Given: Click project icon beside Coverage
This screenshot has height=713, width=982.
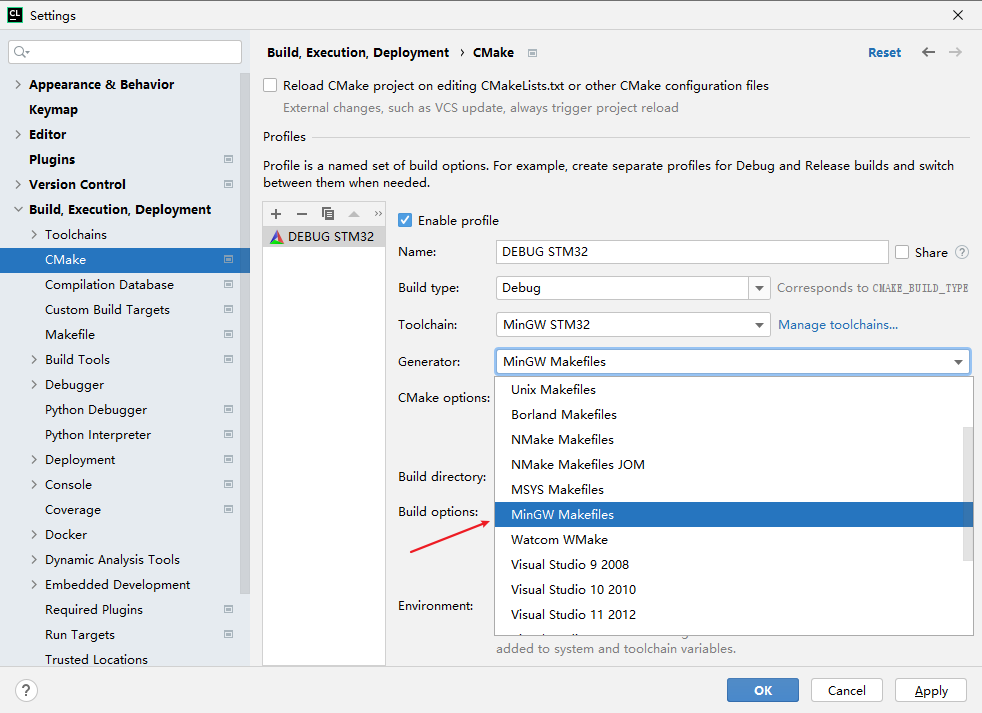Looking at the screenshot, I should (x=229, y=509).
